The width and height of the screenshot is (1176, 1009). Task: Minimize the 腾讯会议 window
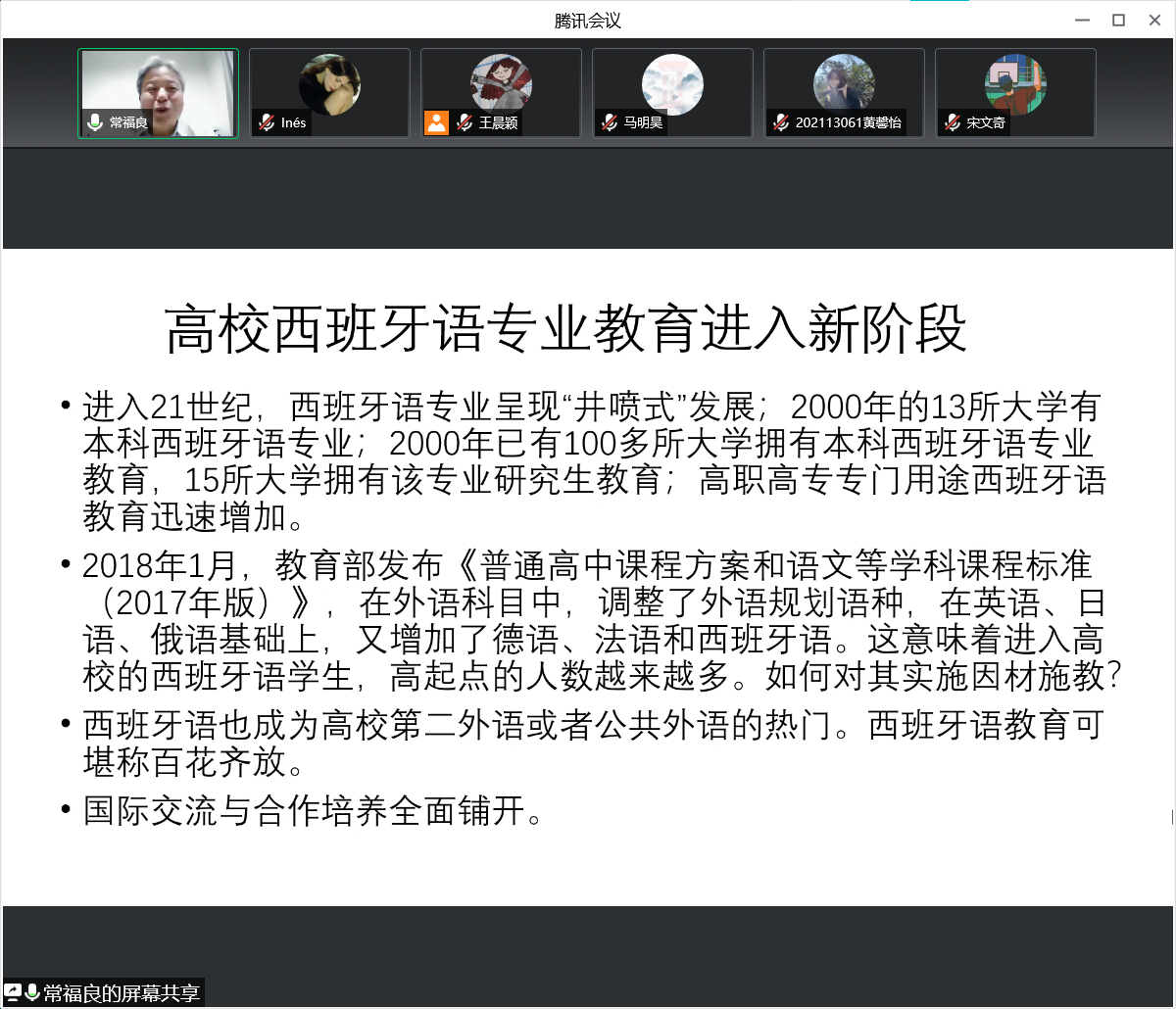(1082, 20)
